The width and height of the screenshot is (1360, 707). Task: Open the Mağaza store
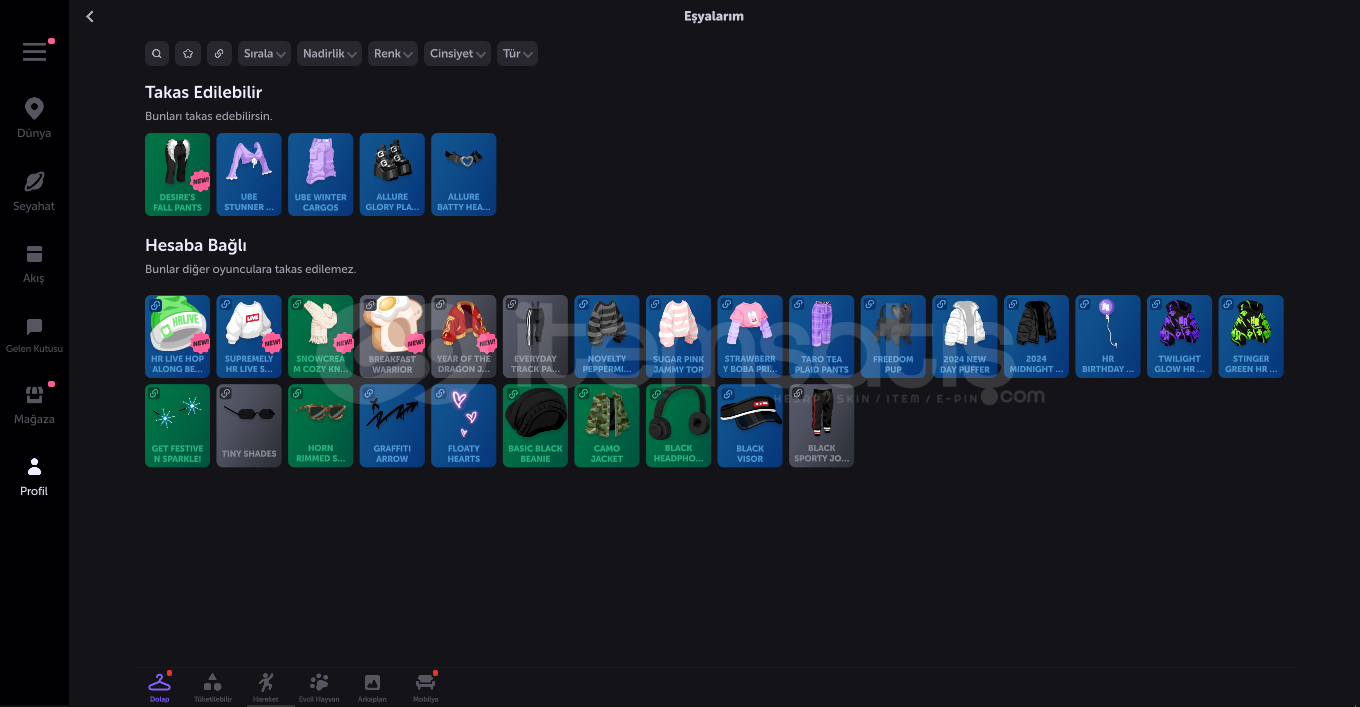tap(34, 405)
